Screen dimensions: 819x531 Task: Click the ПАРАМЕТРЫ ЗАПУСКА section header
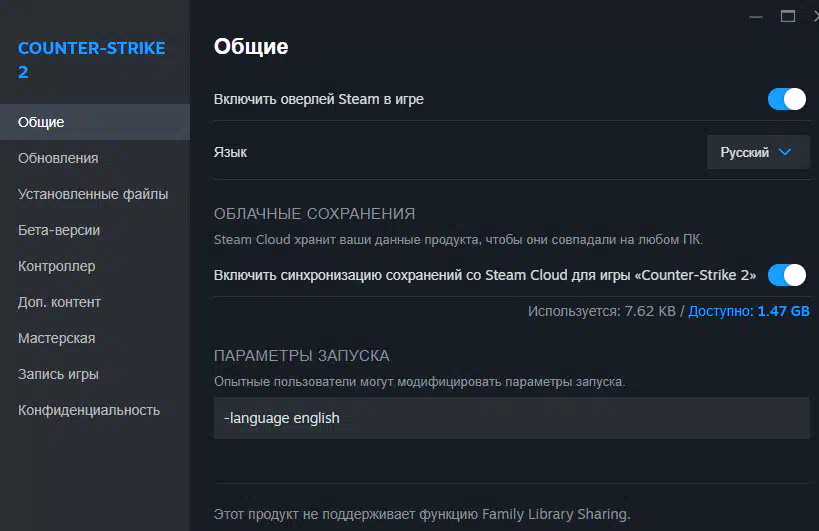[301, 356]
